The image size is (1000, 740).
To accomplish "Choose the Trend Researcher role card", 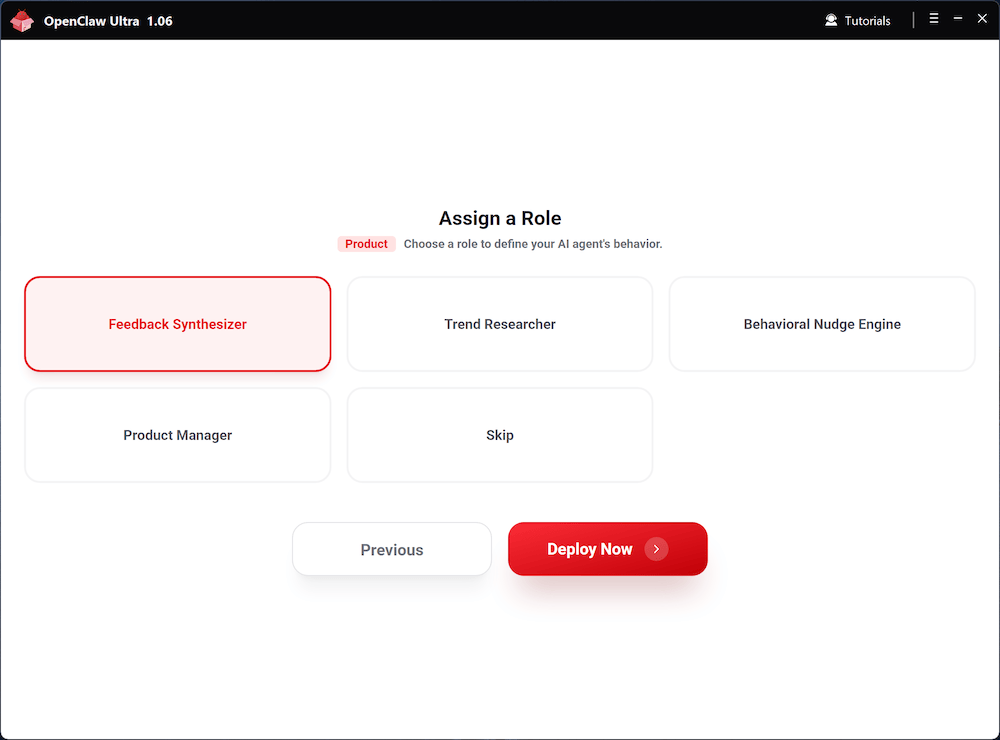I will [x=500, y=324].
